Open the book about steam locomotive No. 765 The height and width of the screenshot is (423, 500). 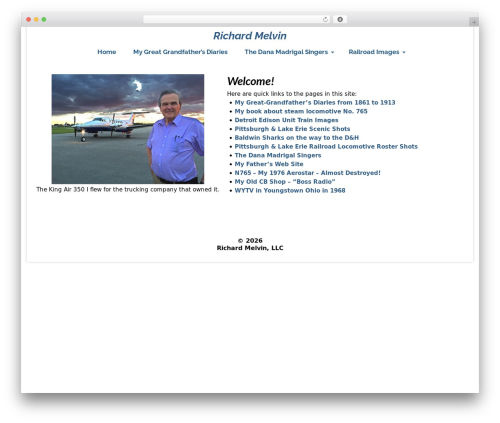[x=301, y=111]
